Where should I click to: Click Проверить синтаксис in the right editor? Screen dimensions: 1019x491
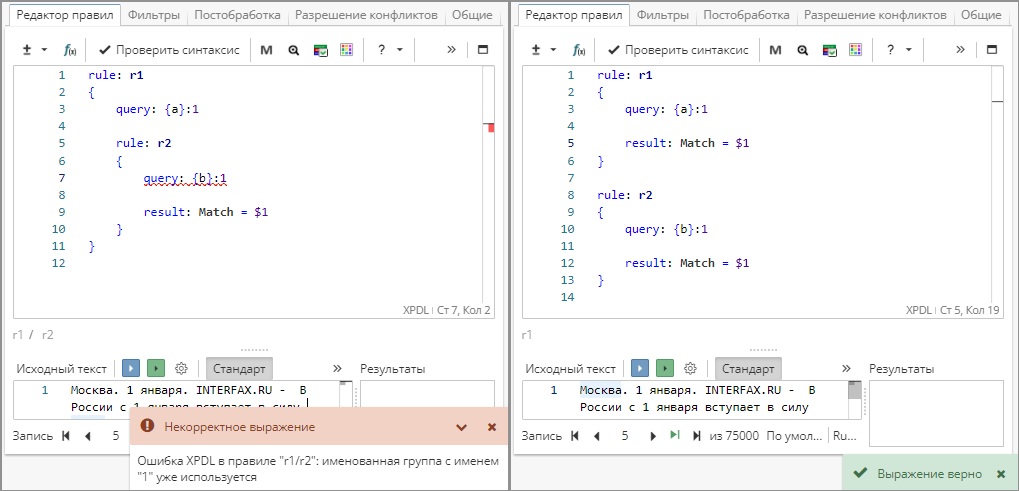click(678, 50)
